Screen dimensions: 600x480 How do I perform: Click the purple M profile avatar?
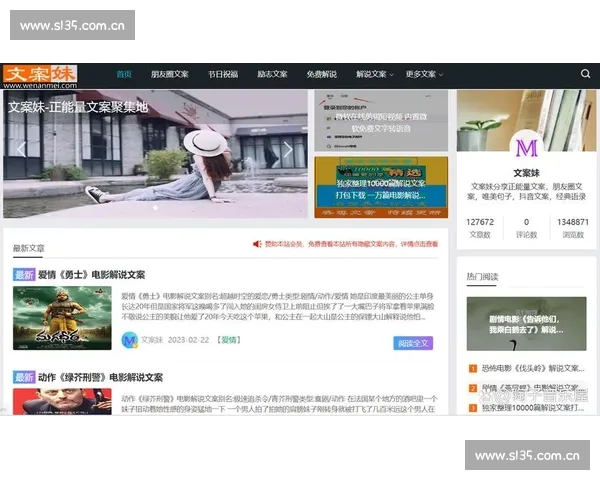click(526, 150)
